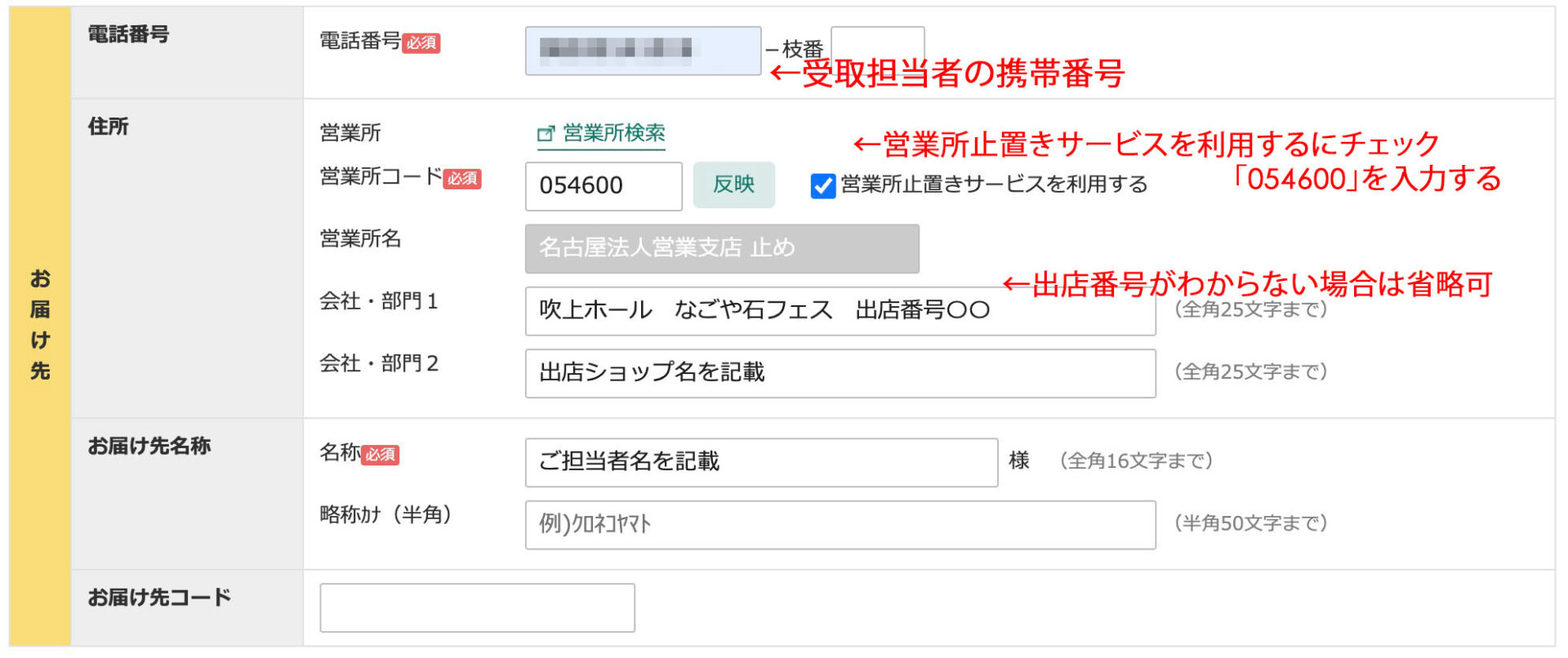Viewport: 1568px width, 658px height.
Task: Click the 会社・部門2 field with 出店ショップ名を記載
Action: 840,373
